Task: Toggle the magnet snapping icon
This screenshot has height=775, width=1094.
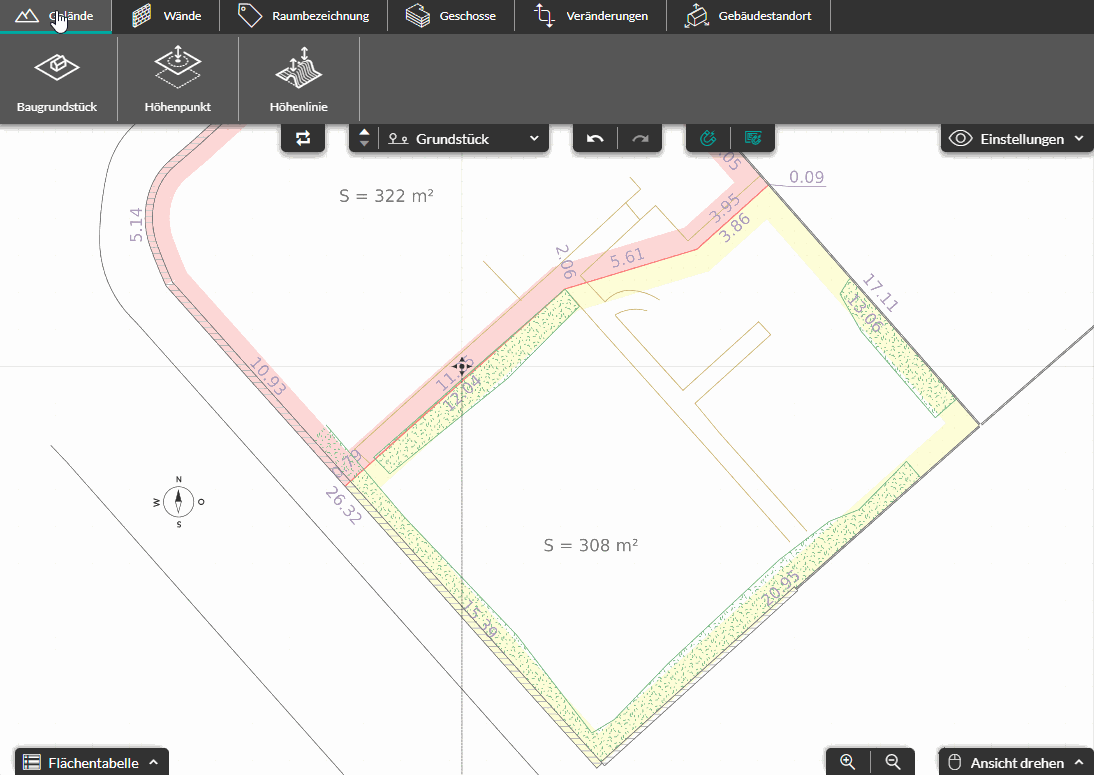Action: (708, 138)
